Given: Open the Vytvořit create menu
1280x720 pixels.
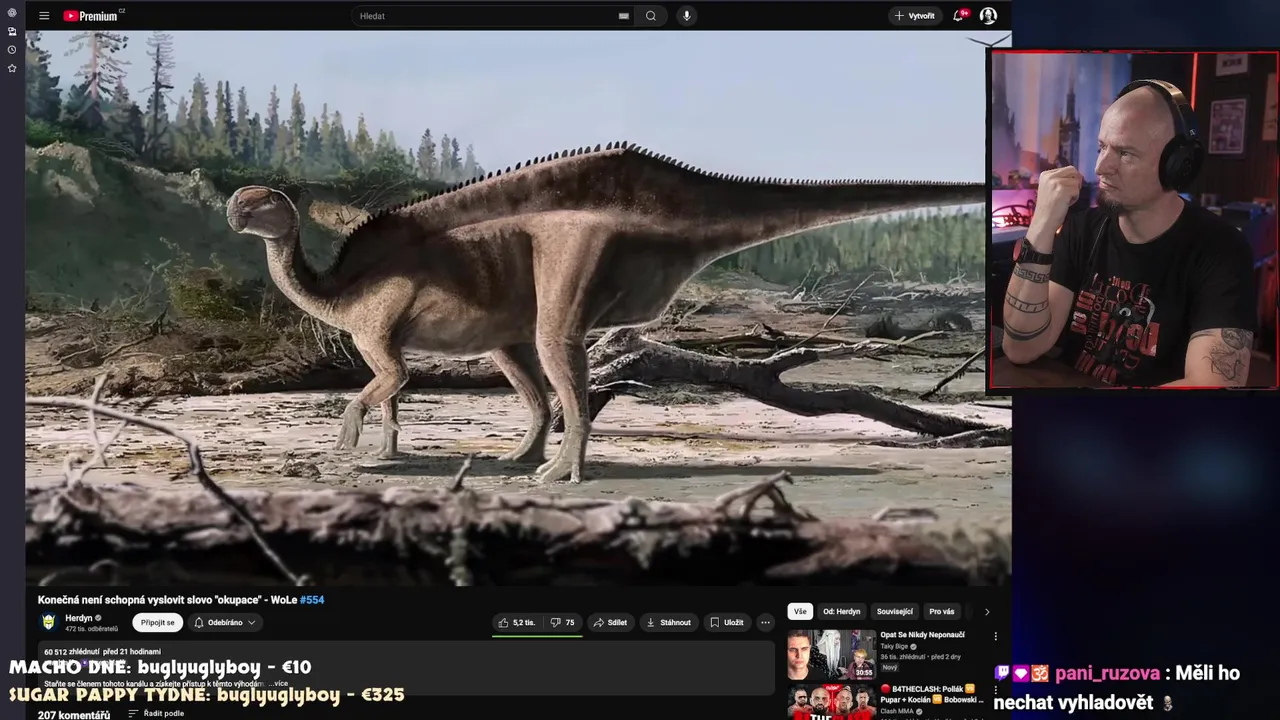Looking at the screenshot, I should pos(915,16).
